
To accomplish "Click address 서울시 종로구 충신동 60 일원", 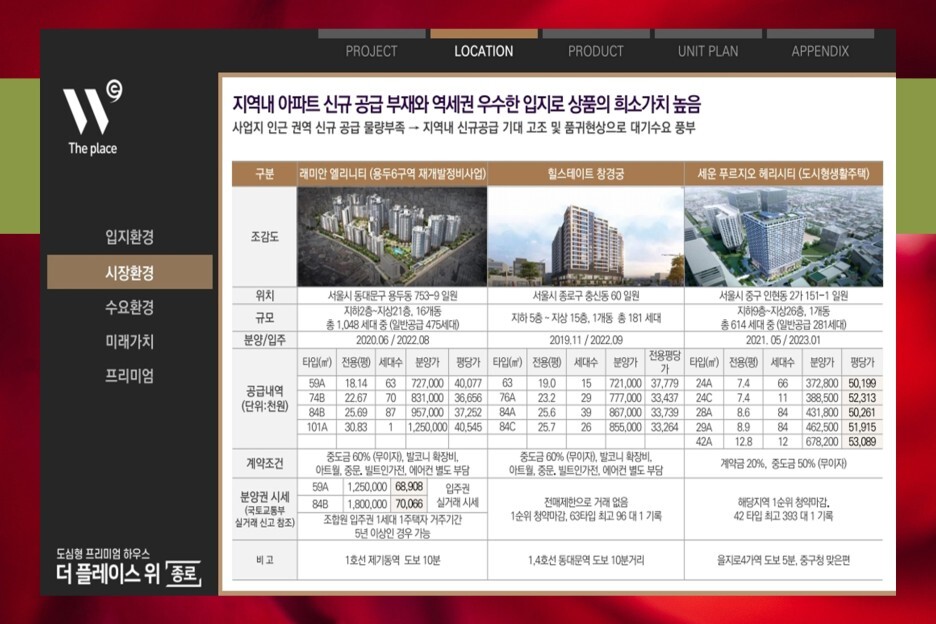I will pyautogui.click(x=586, y=296).
